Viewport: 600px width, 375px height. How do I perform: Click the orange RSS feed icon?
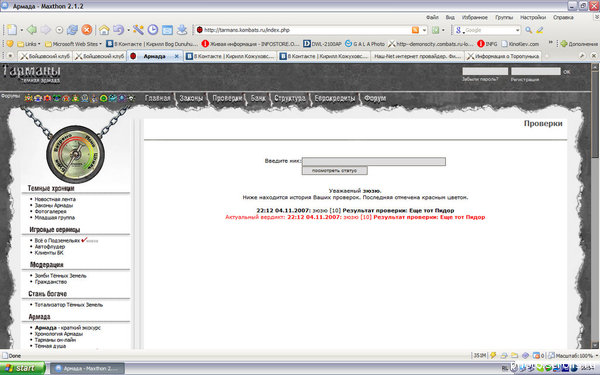[x=415, y=30]
